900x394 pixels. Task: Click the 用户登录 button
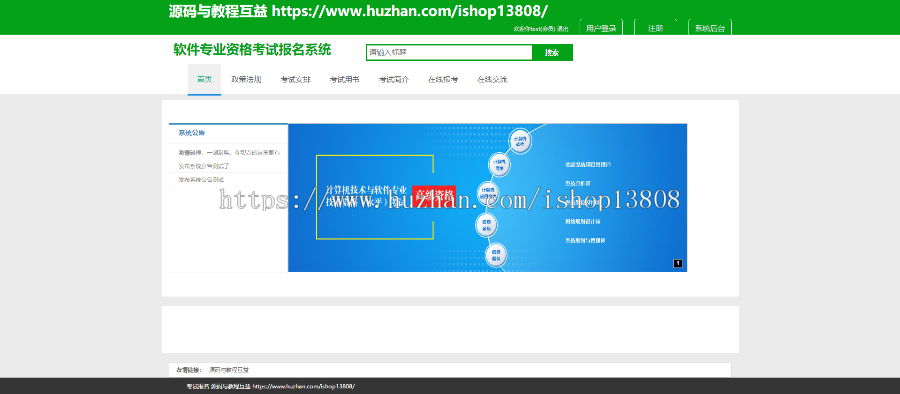tap(601, 28)
